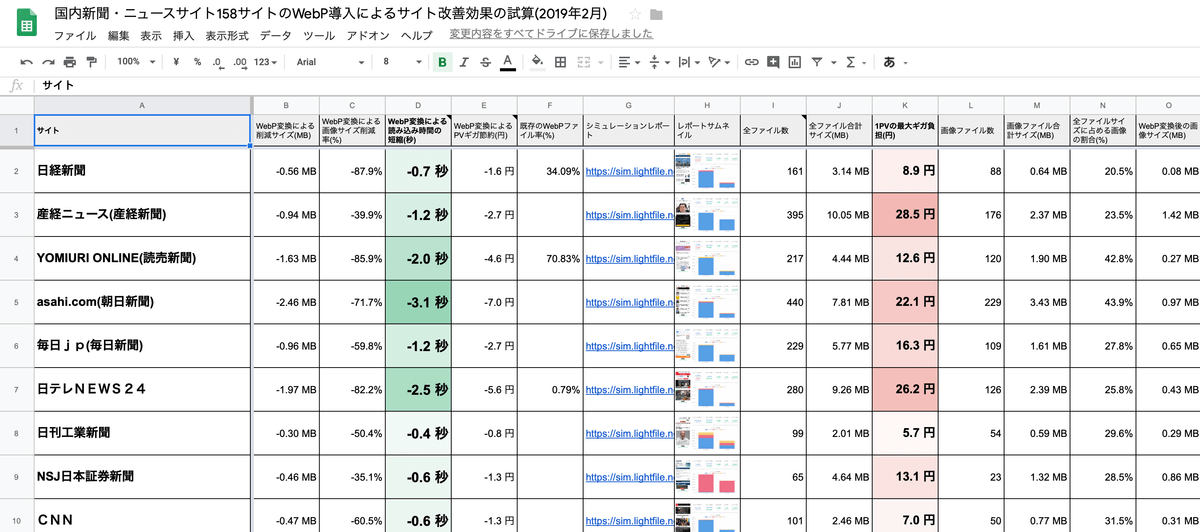The height and width of the screenshot is (532, 1200).
Task: Open the font size 8 dropdown
Action: click(402, 62)
